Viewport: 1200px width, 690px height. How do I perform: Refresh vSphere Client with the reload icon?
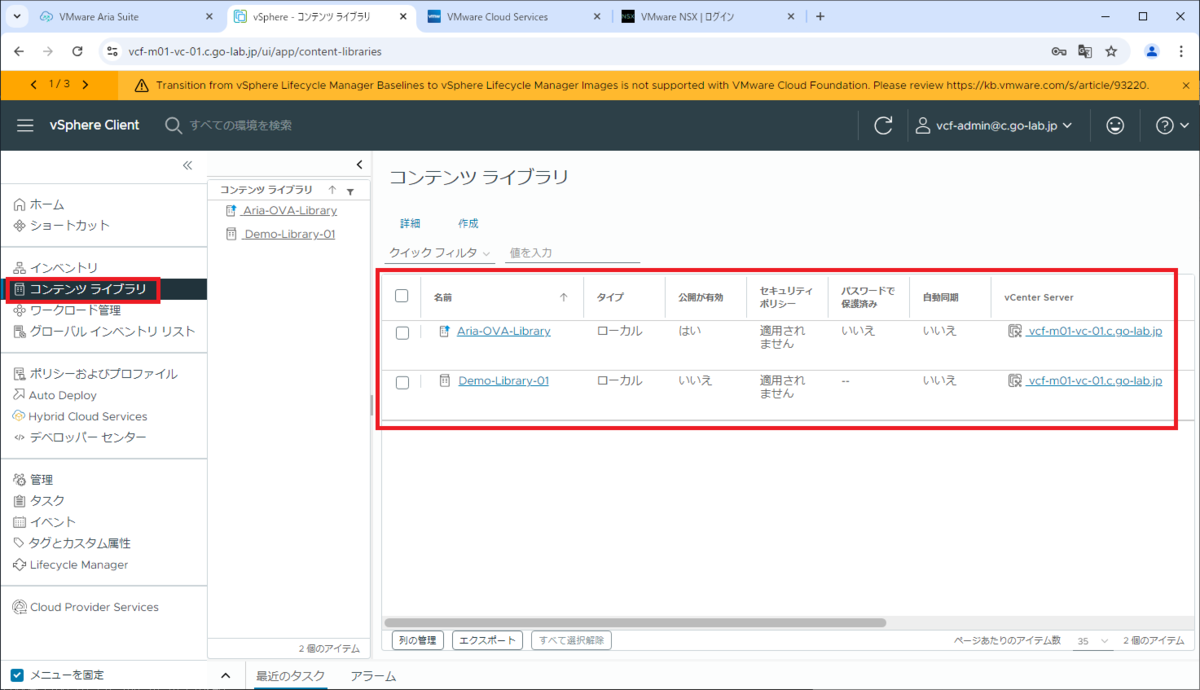click(883, 125)
